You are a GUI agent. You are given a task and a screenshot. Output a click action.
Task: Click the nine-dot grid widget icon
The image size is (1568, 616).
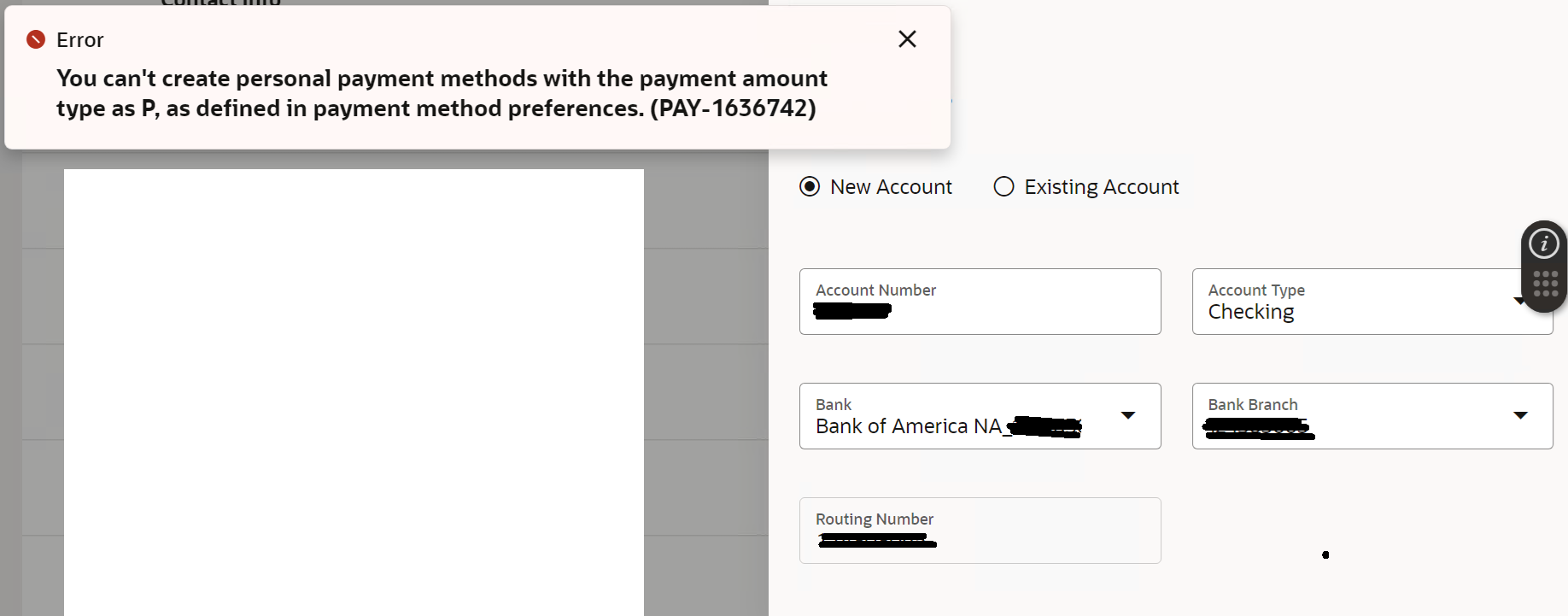[x=1544, y=282]
